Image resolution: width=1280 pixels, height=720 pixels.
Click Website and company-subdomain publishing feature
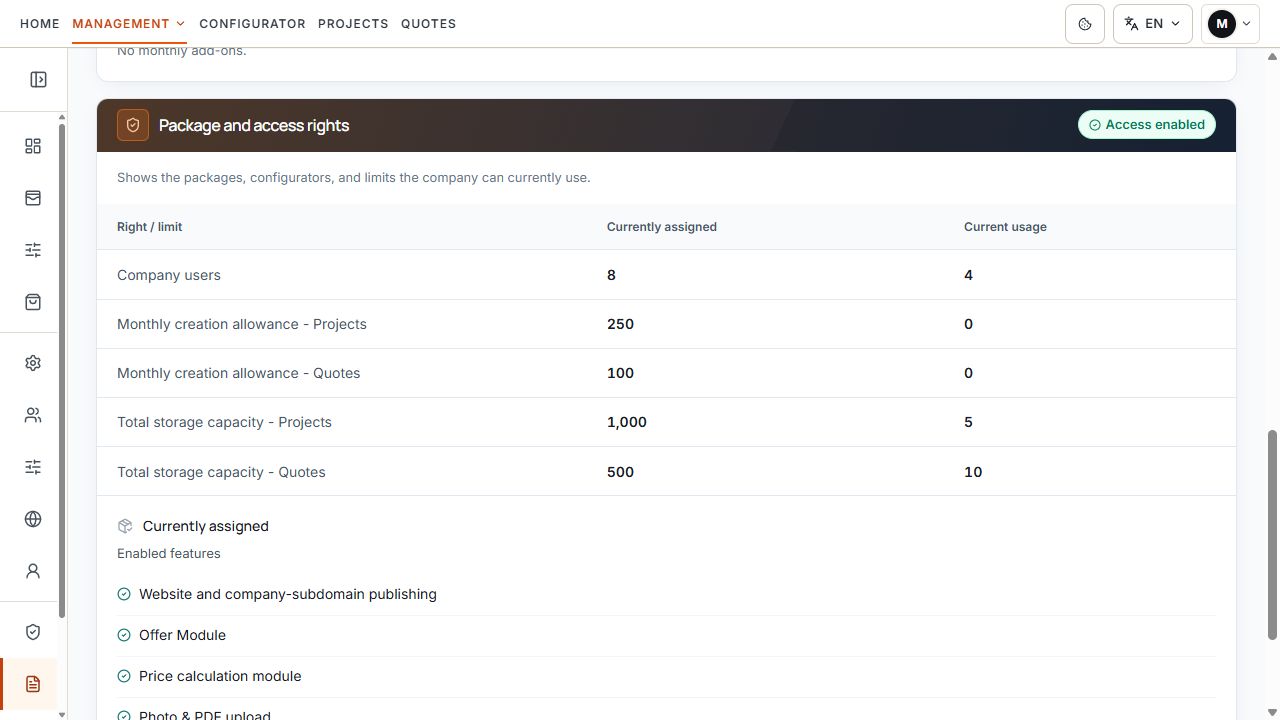tap(288, 594)
